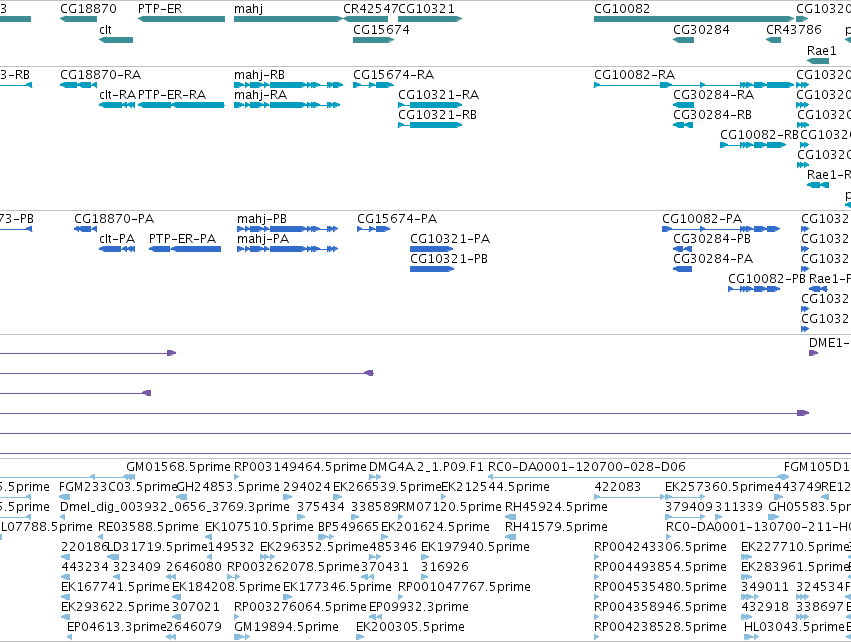Click the EK266539.5prime EST label

click(x=387, y=487)
